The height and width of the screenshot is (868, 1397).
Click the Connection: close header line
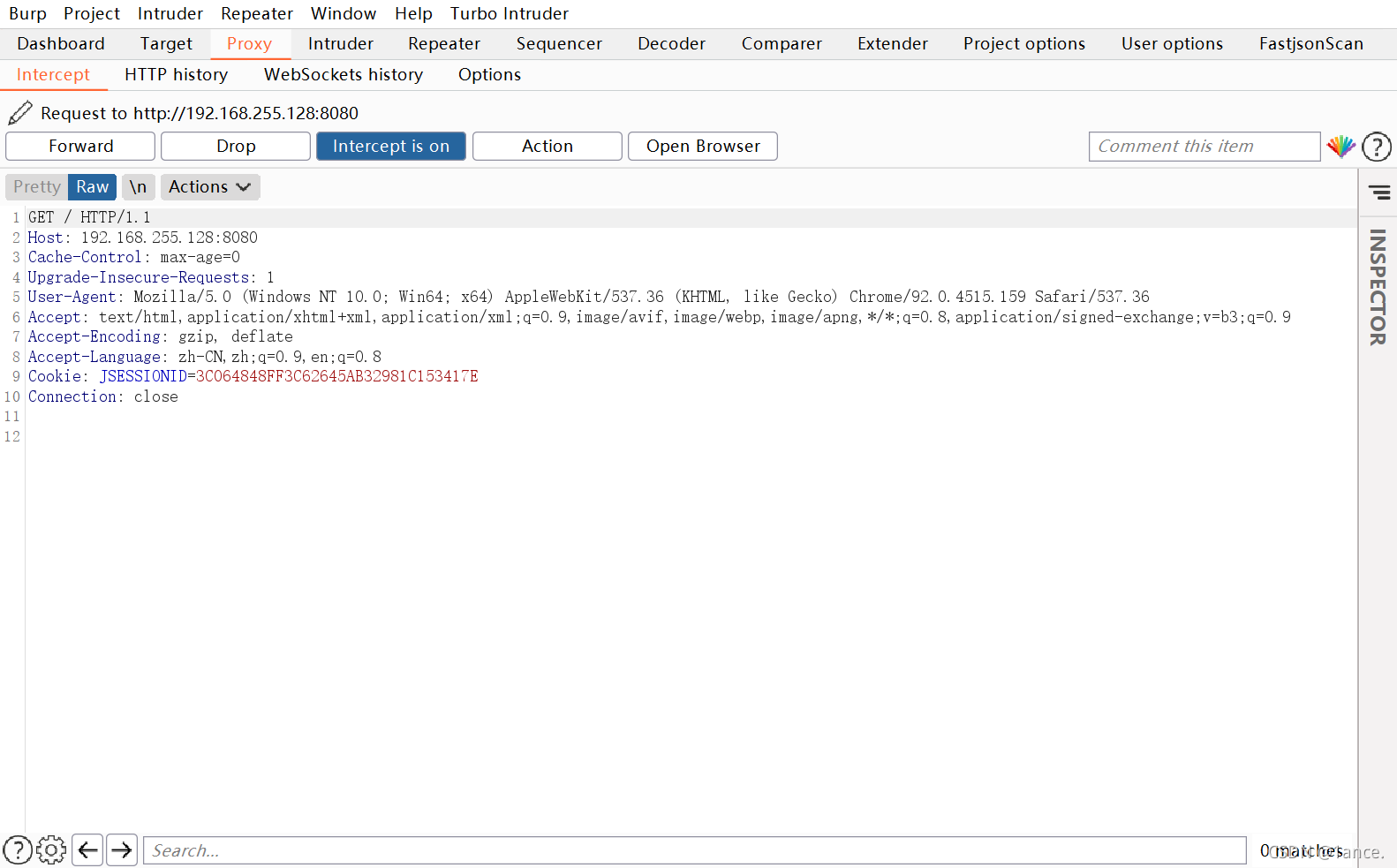(x=103, y=396)
